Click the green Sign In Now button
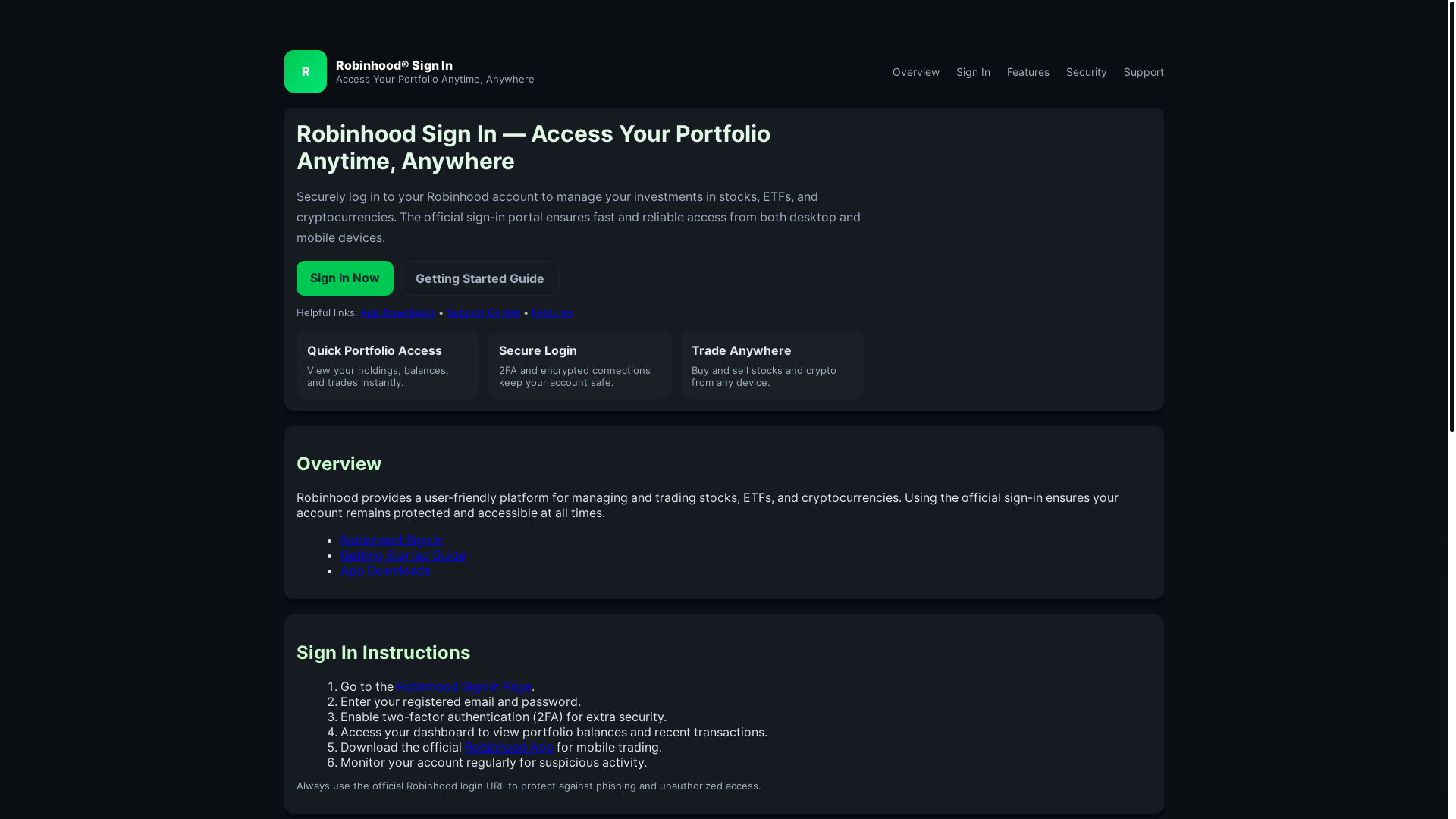Image resolution: width=1456 pixels, height=819 pixels. [x=345, y=278]
